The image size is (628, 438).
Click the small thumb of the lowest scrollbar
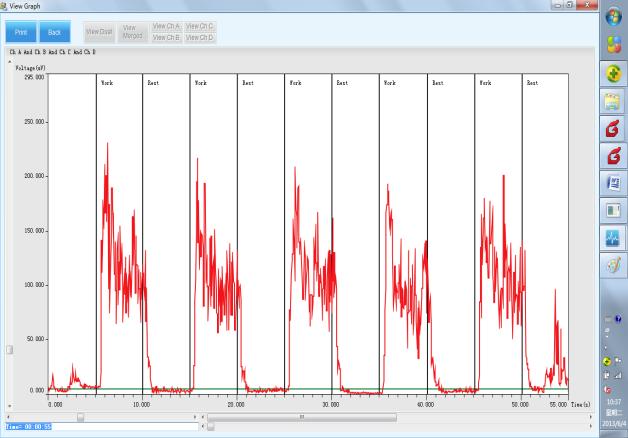[x=210, y=427]
